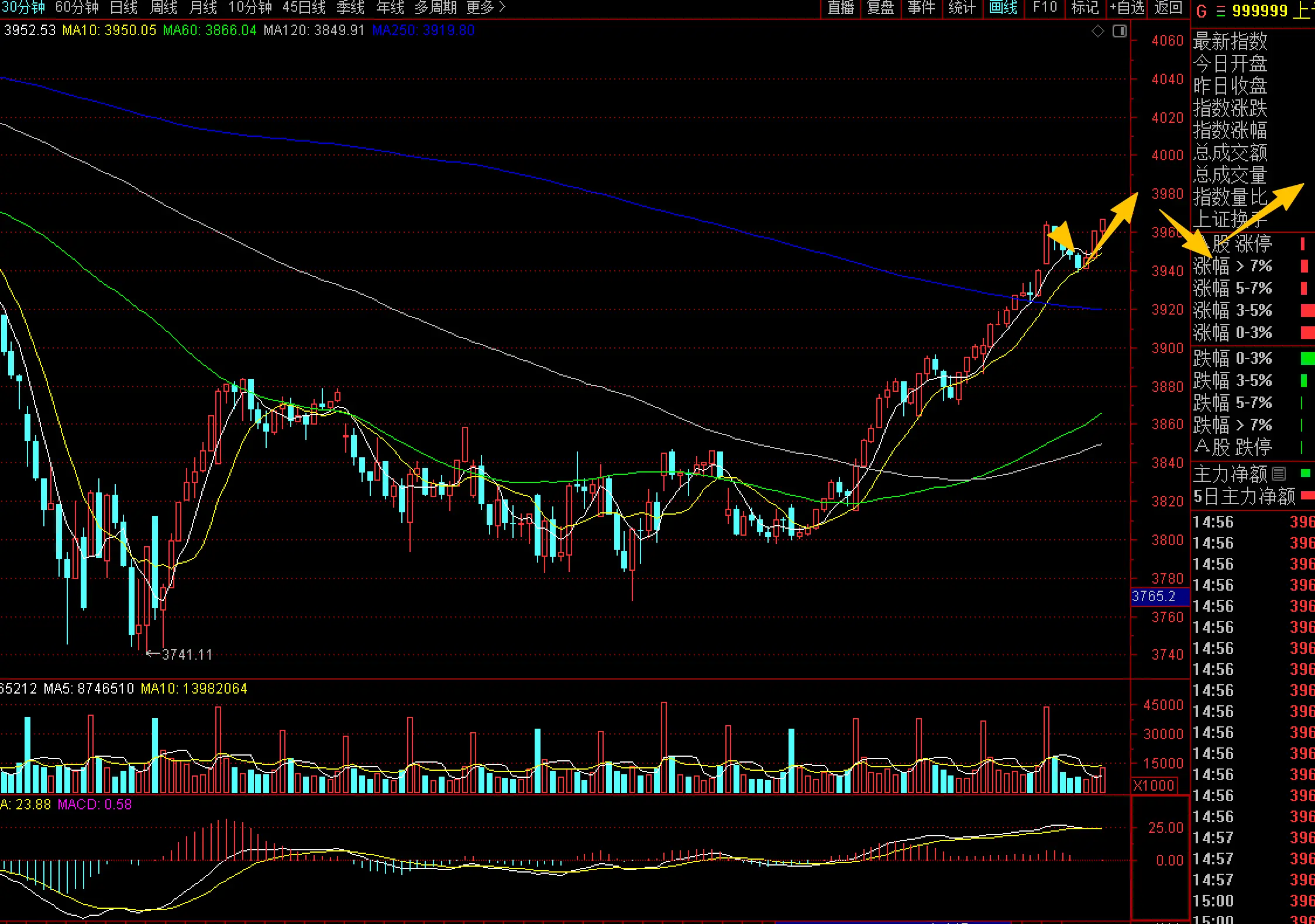This screenshot has height=924, width=1315.
Task: Click the 4060 price axis label
Action: pyautogui.click(x=1167, y=41)
